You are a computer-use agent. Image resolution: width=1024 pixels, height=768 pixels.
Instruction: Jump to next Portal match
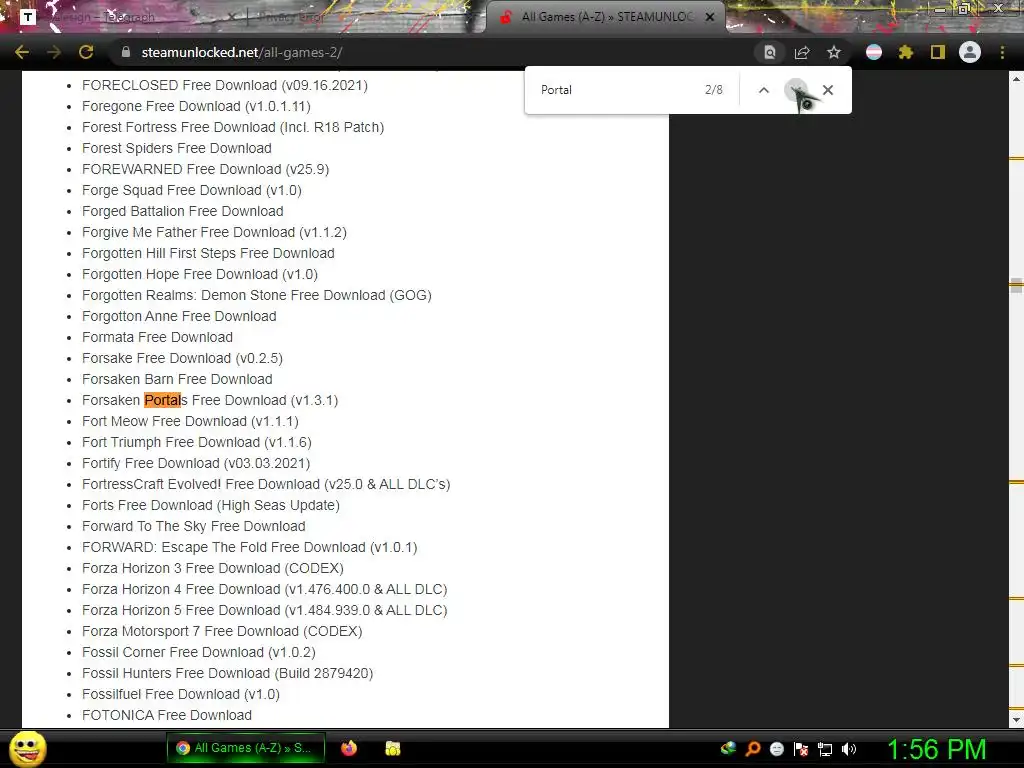click(795, 90)
